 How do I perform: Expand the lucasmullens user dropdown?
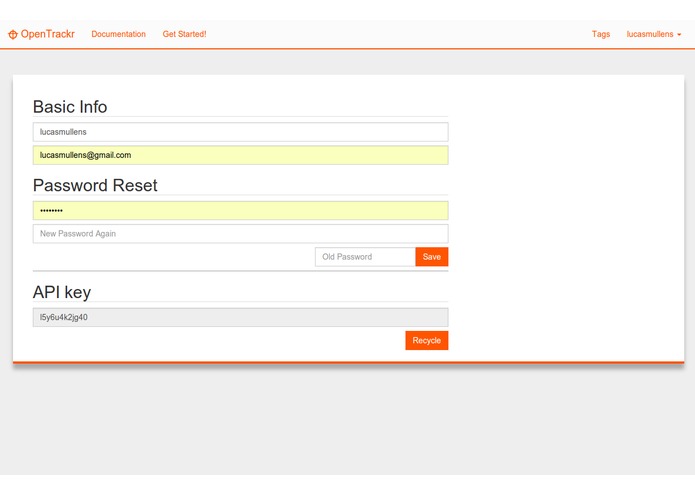pos(653,34)
